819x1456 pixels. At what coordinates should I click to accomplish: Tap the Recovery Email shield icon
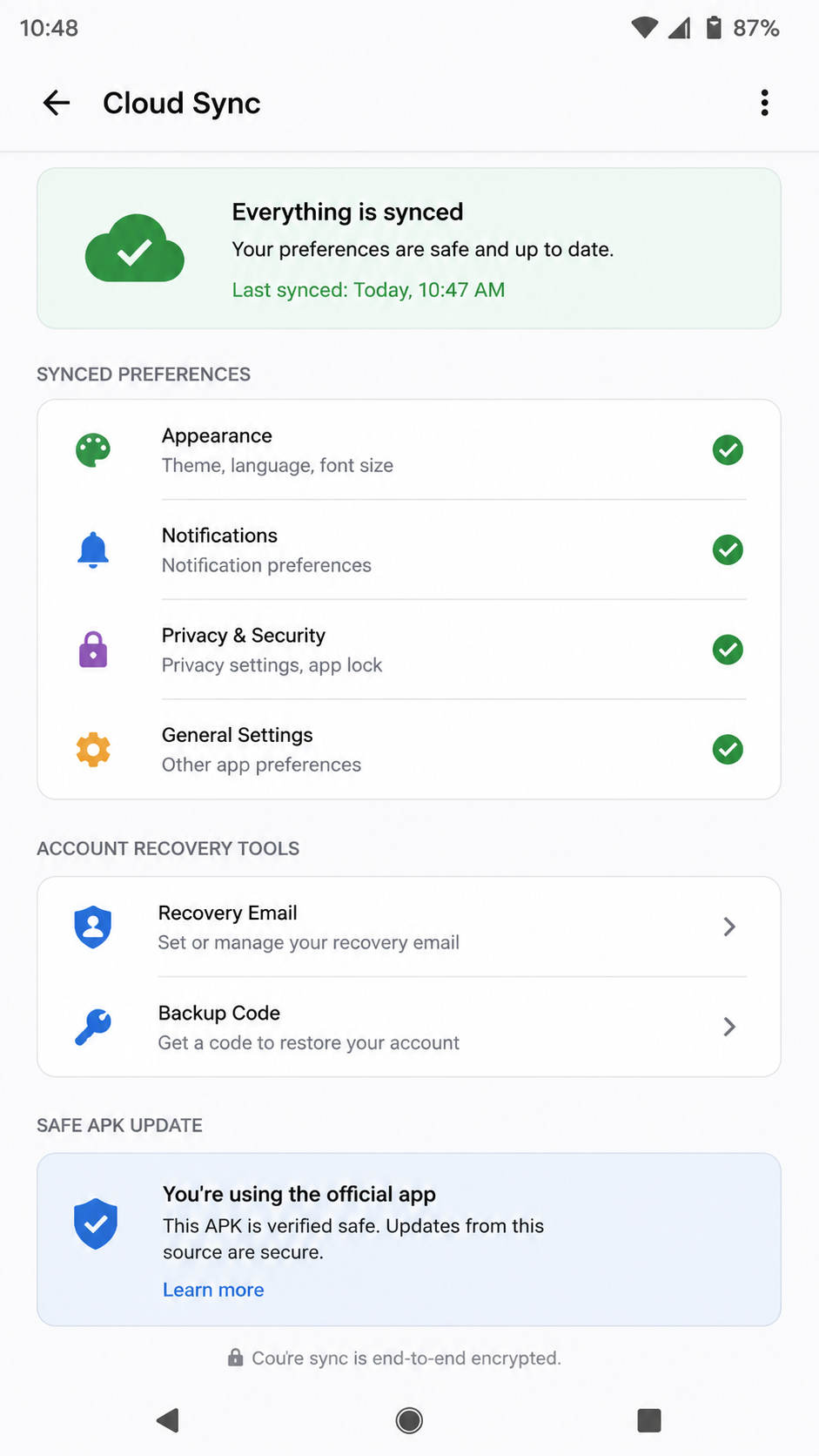coord(93,927)
